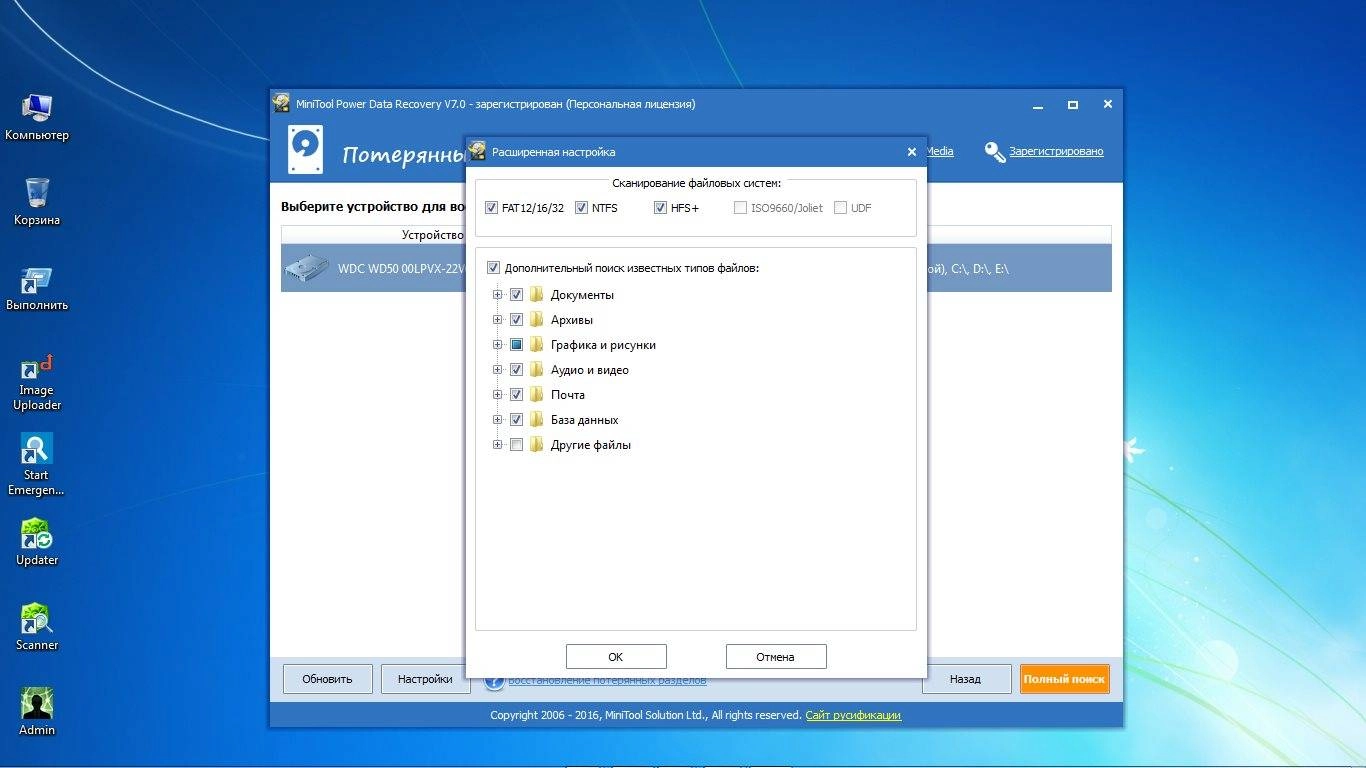Toggle Дополнительный поиск известных типов файлов checkbox
The height and width of the screenshot is (768, 1366).
pos(493,268)
